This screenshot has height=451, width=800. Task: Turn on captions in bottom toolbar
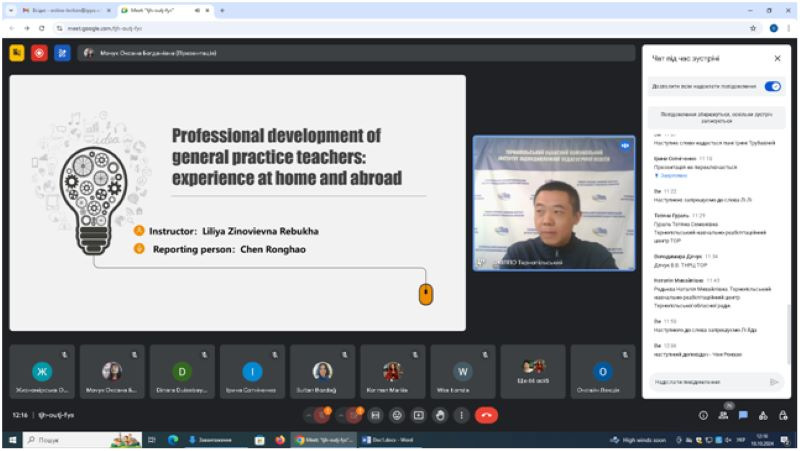tap(376, 415)
